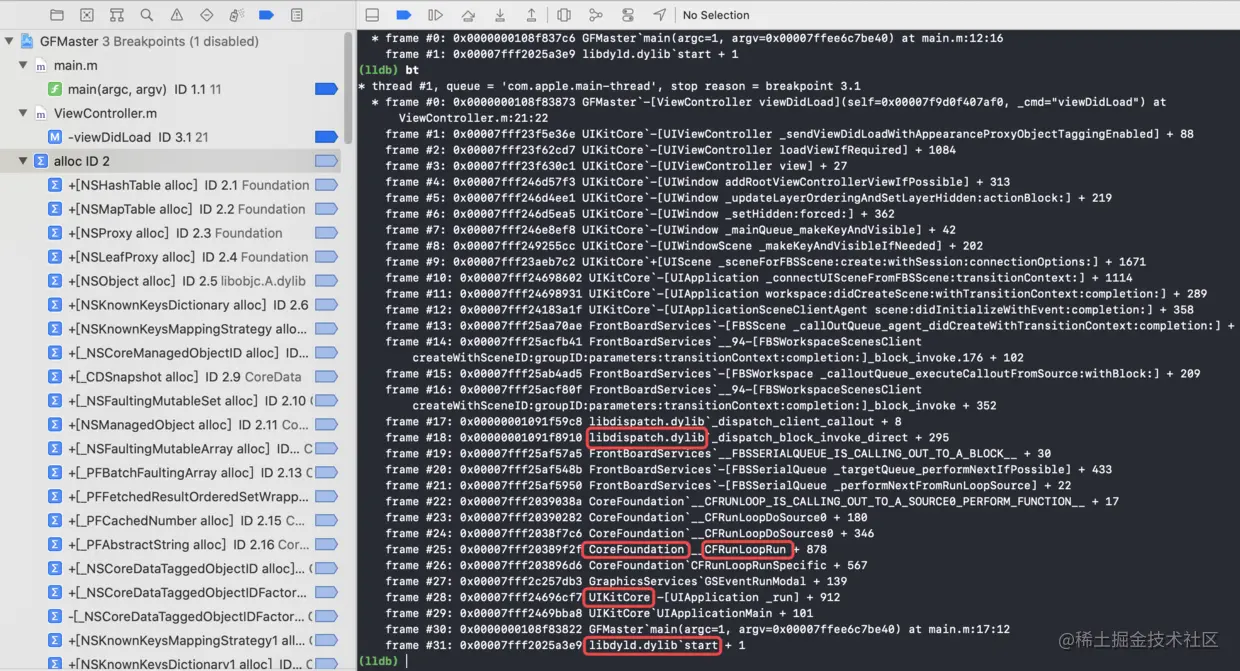Select +[_NSCoreManagedObjectID alloc] row
Viewport: 1240px width, 671px height.
click(171, 353)
